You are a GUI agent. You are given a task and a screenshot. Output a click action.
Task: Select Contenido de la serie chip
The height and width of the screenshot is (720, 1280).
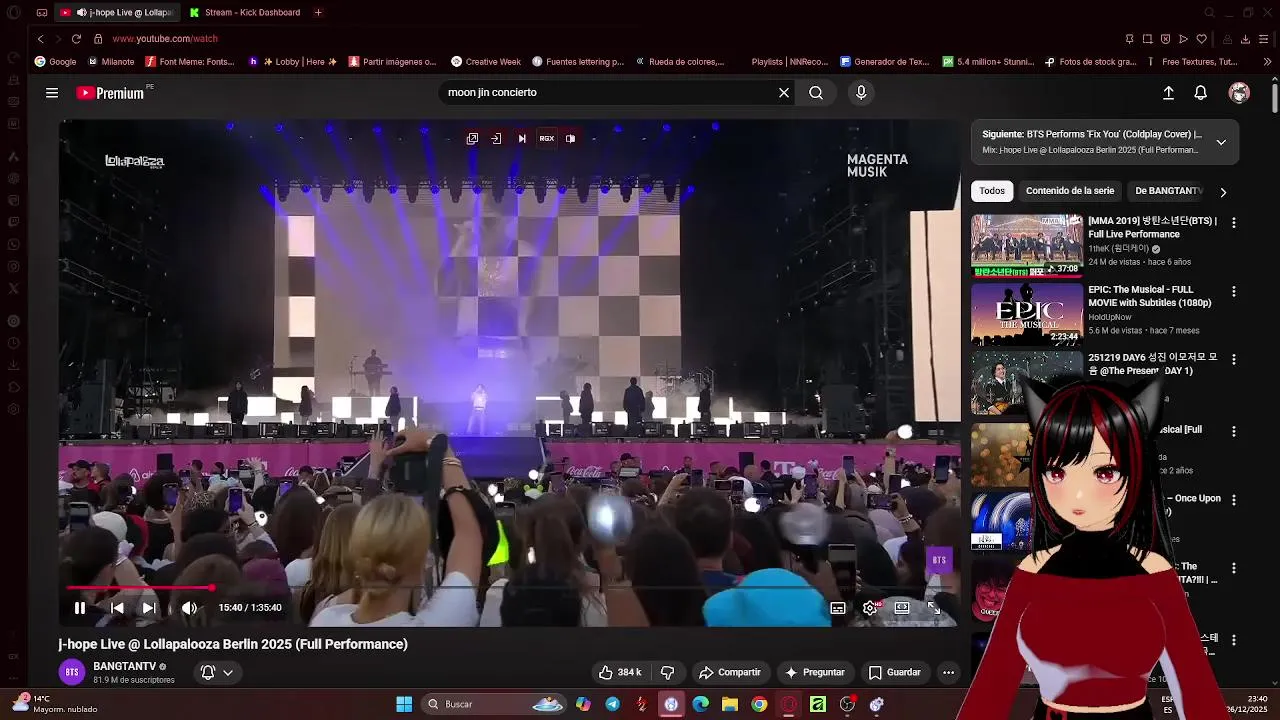[x=1070, y=191]
